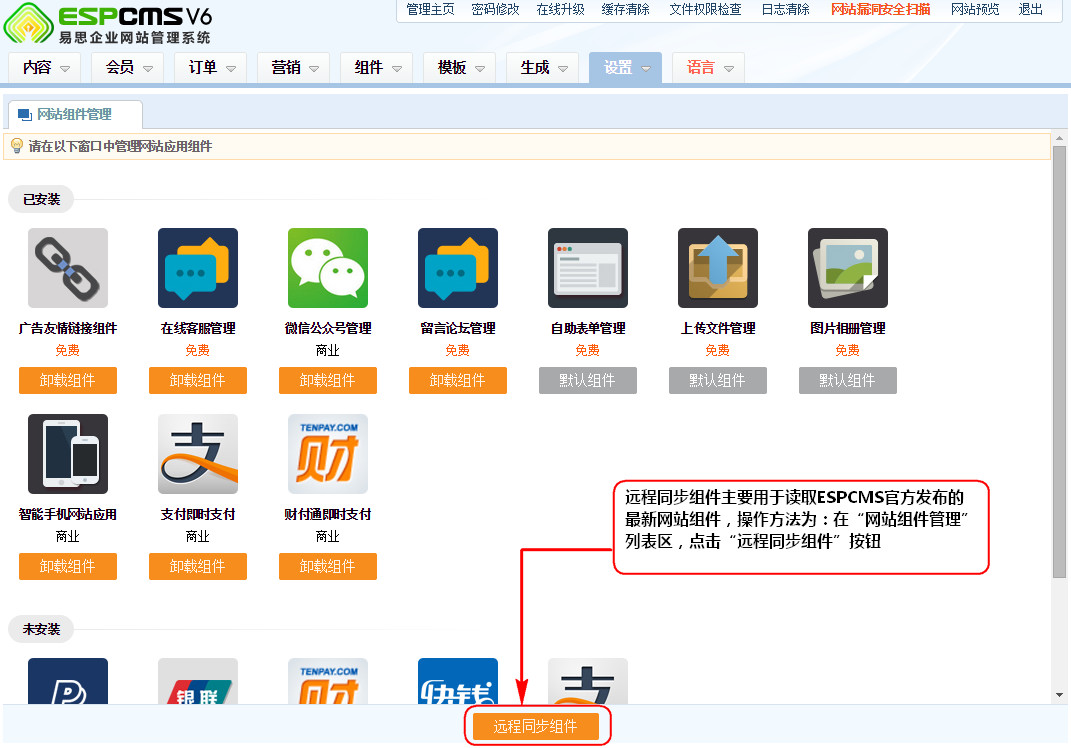Click 商业 under 微信公众号管理
The height and width of the screenshot is (748, 1071).
click(328, 350)
